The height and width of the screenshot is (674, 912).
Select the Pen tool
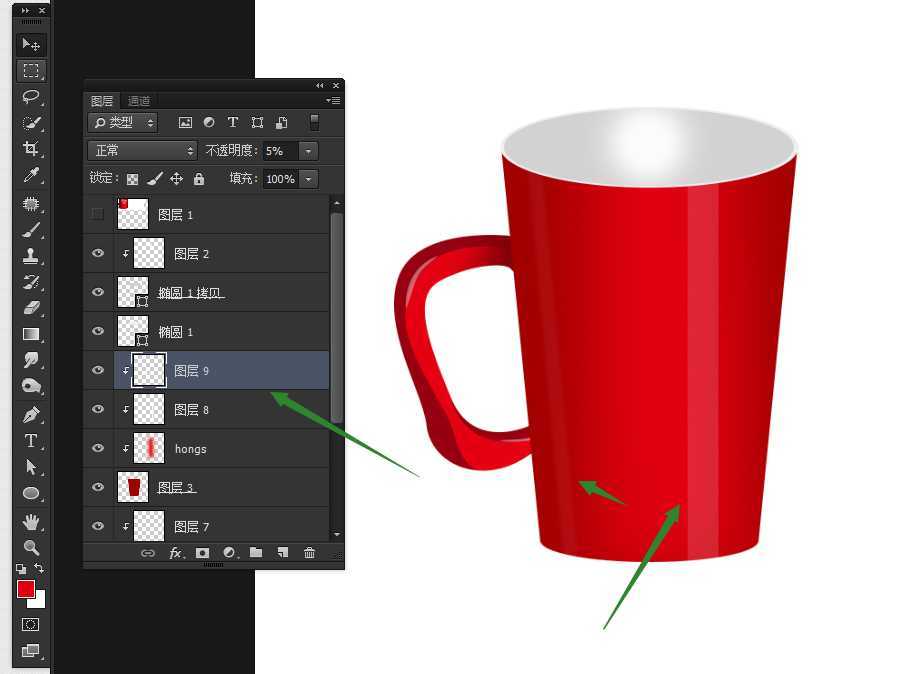click(31, 415)
